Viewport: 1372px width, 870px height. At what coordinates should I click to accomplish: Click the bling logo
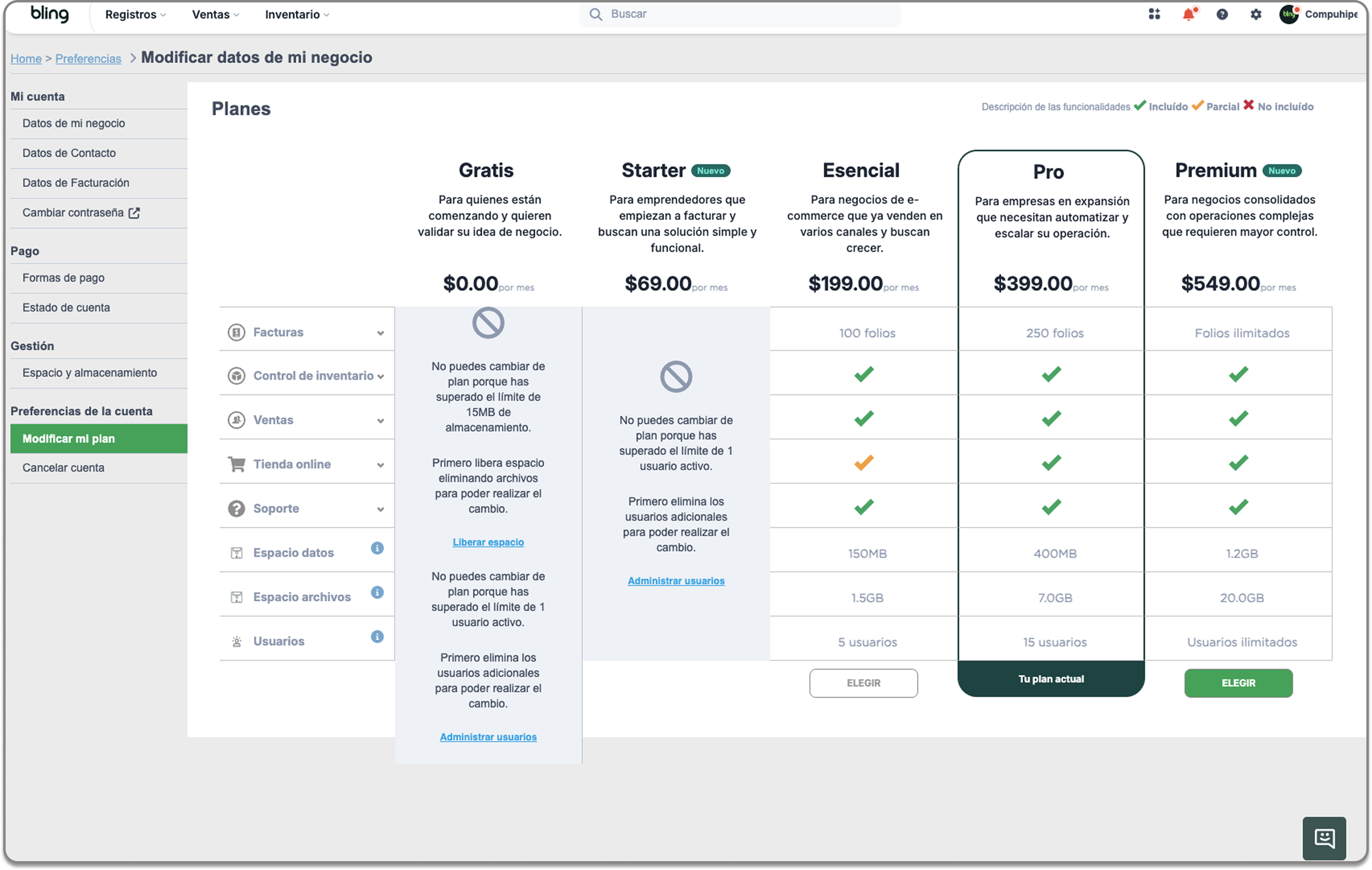[49, 14]
